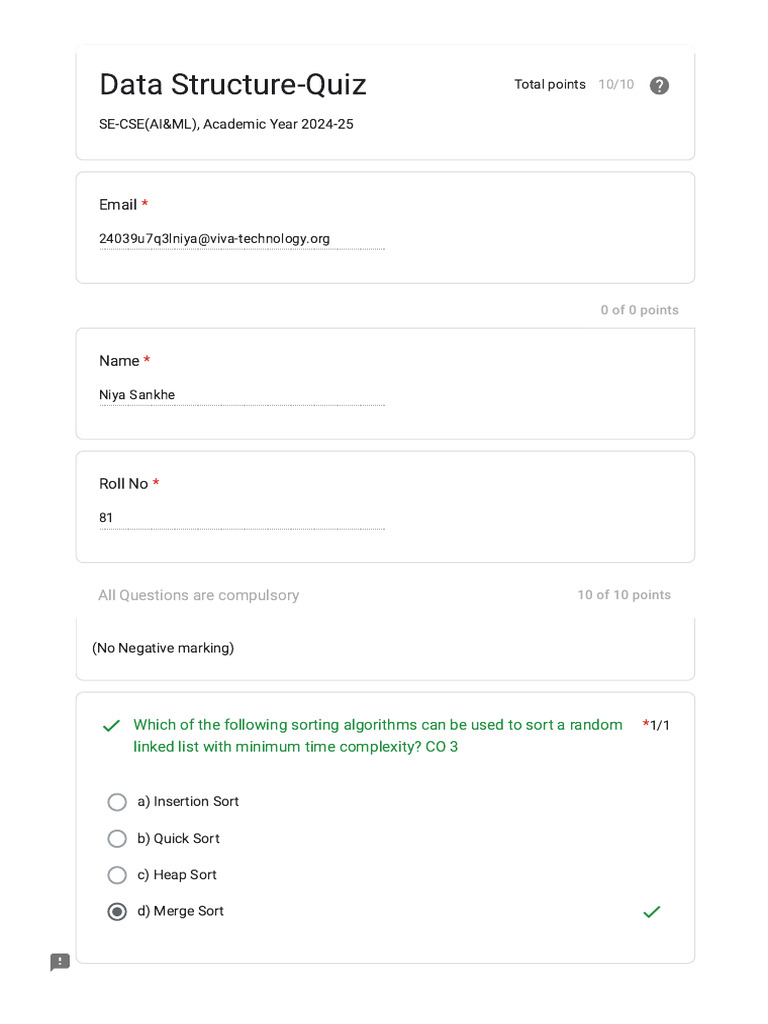Image resolution: width=768 pixels, height=1024 pixels.
Task: Choose the Heap Sort radio option
Action: (x=117, y=875)
